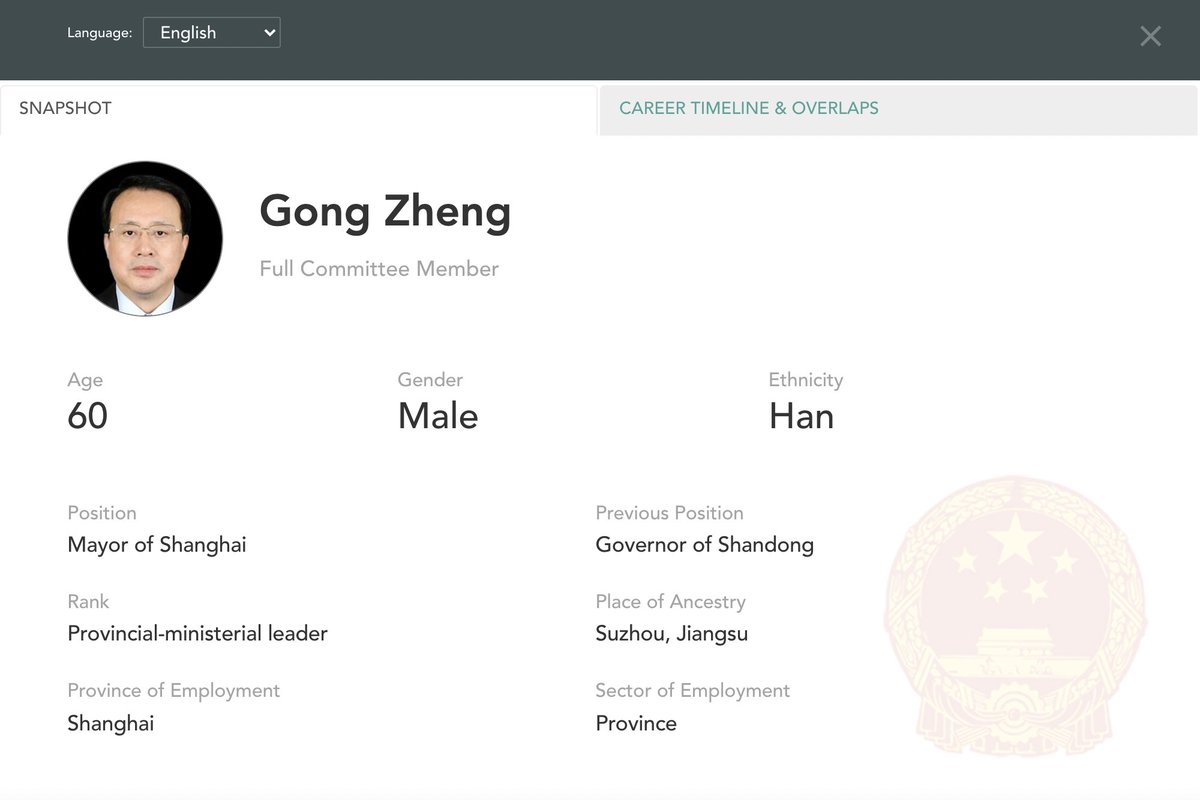This screenshot has height=800, width=1200.
Task: Click the Previous Position field label
Action: [670, 513]
